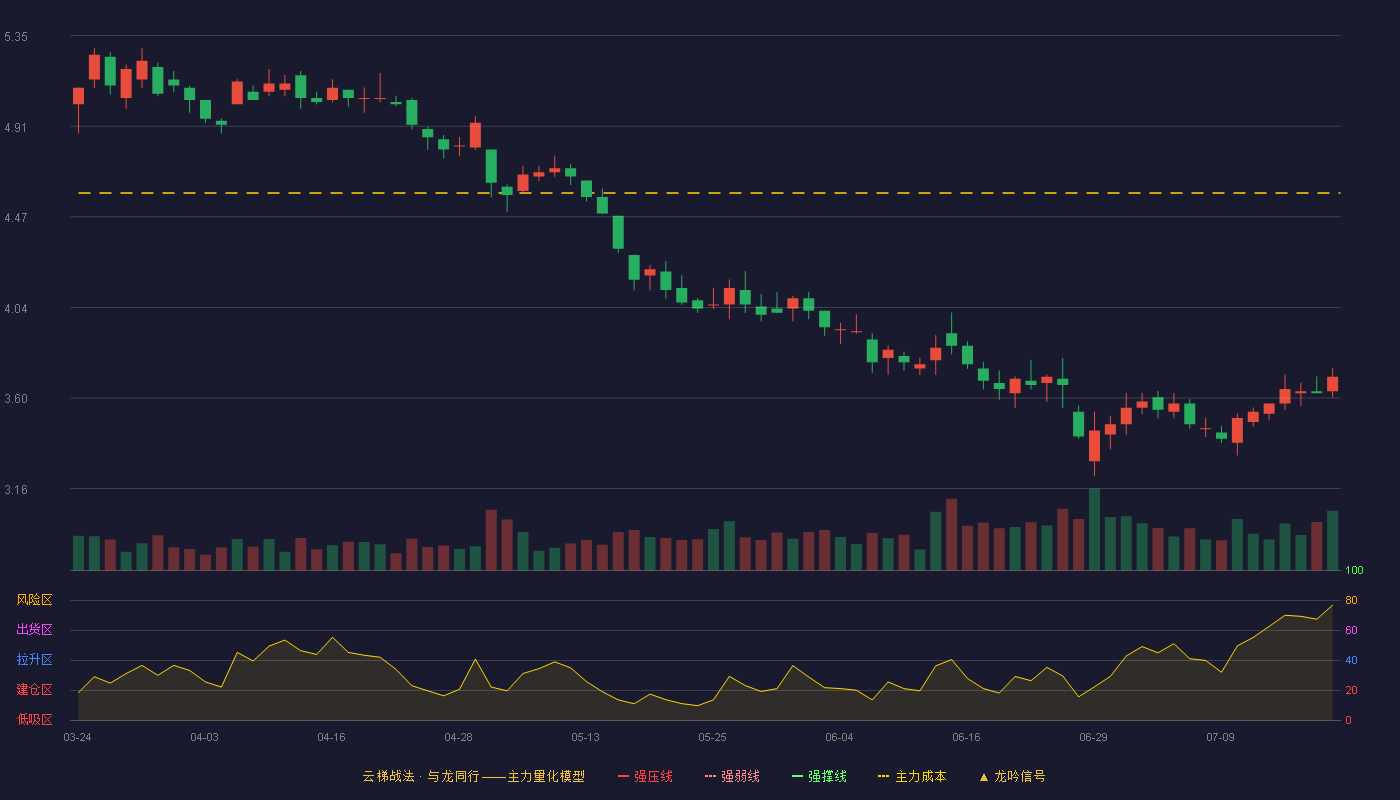Viewport: 1400px width, 800px height.
Task: Toggle the 主力成本 yellow dashed legend icon
Action: 884,776
